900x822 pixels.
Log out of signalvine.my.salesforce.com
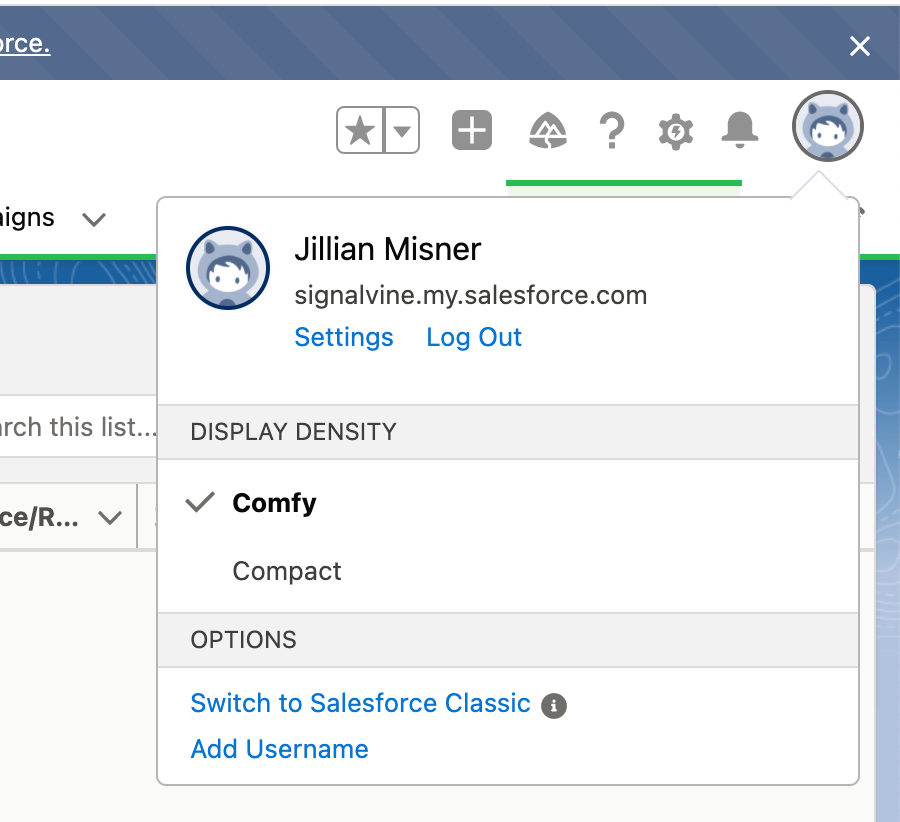tap(473, 337)
